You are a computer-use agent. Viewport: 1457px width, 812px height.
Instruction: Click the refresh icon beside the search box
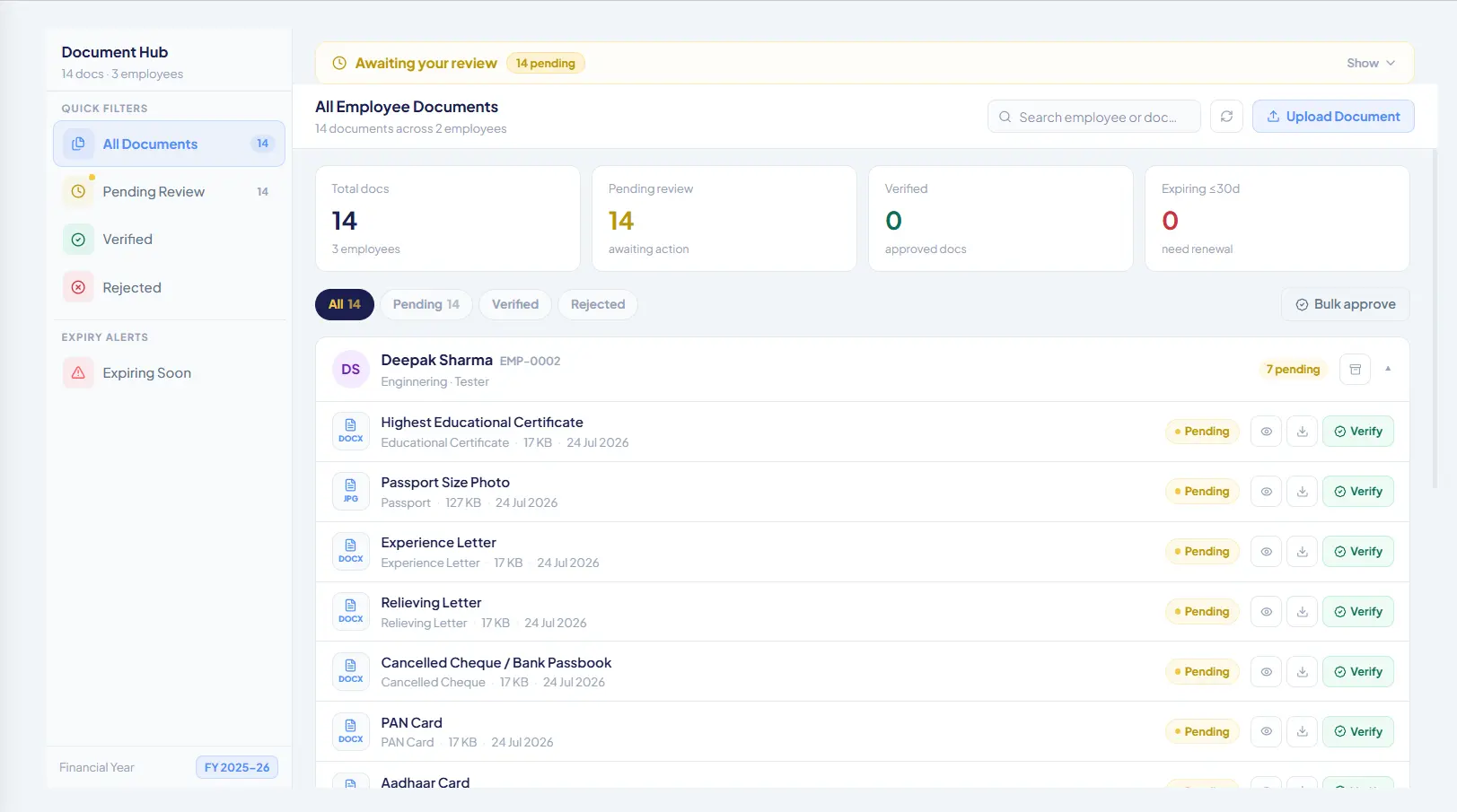(1226, 117)
